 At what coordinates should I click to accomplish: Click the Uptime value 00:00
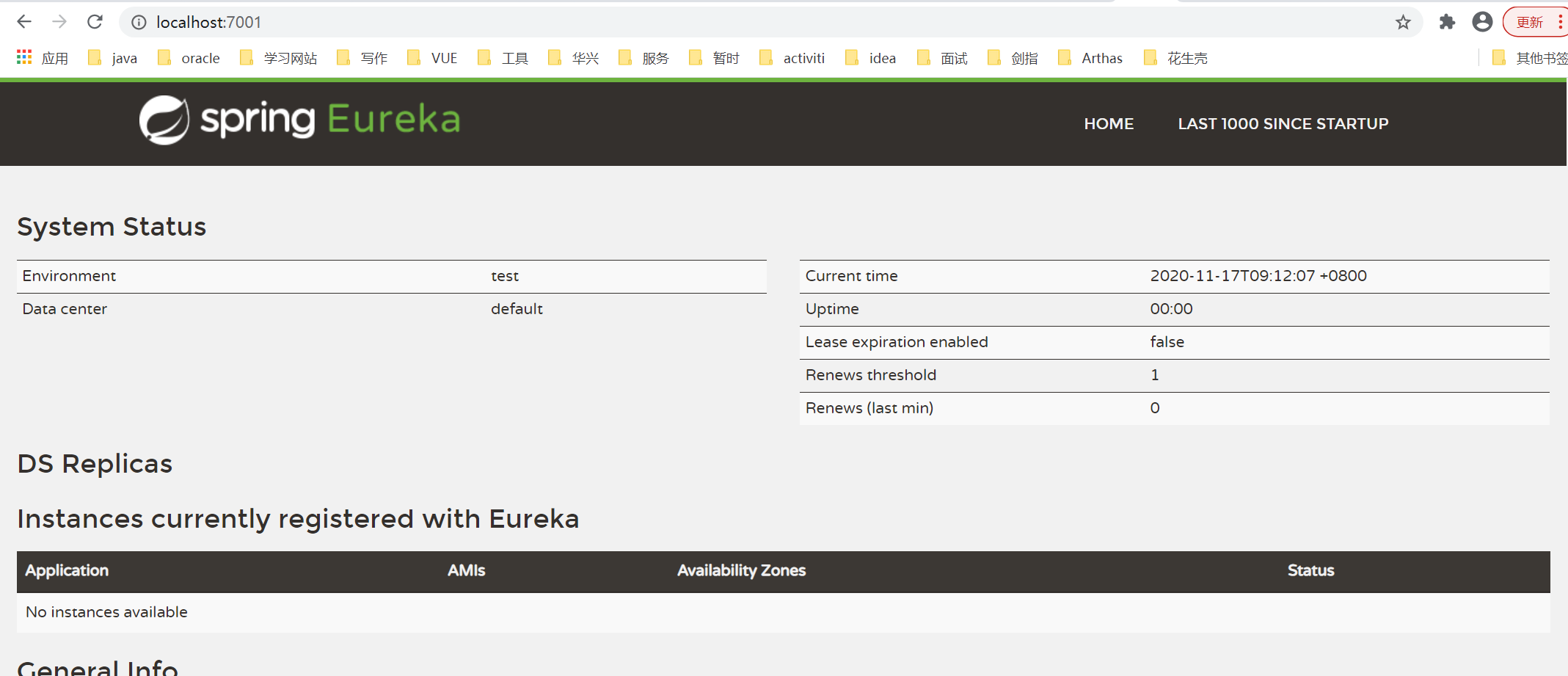[1171, 309]
